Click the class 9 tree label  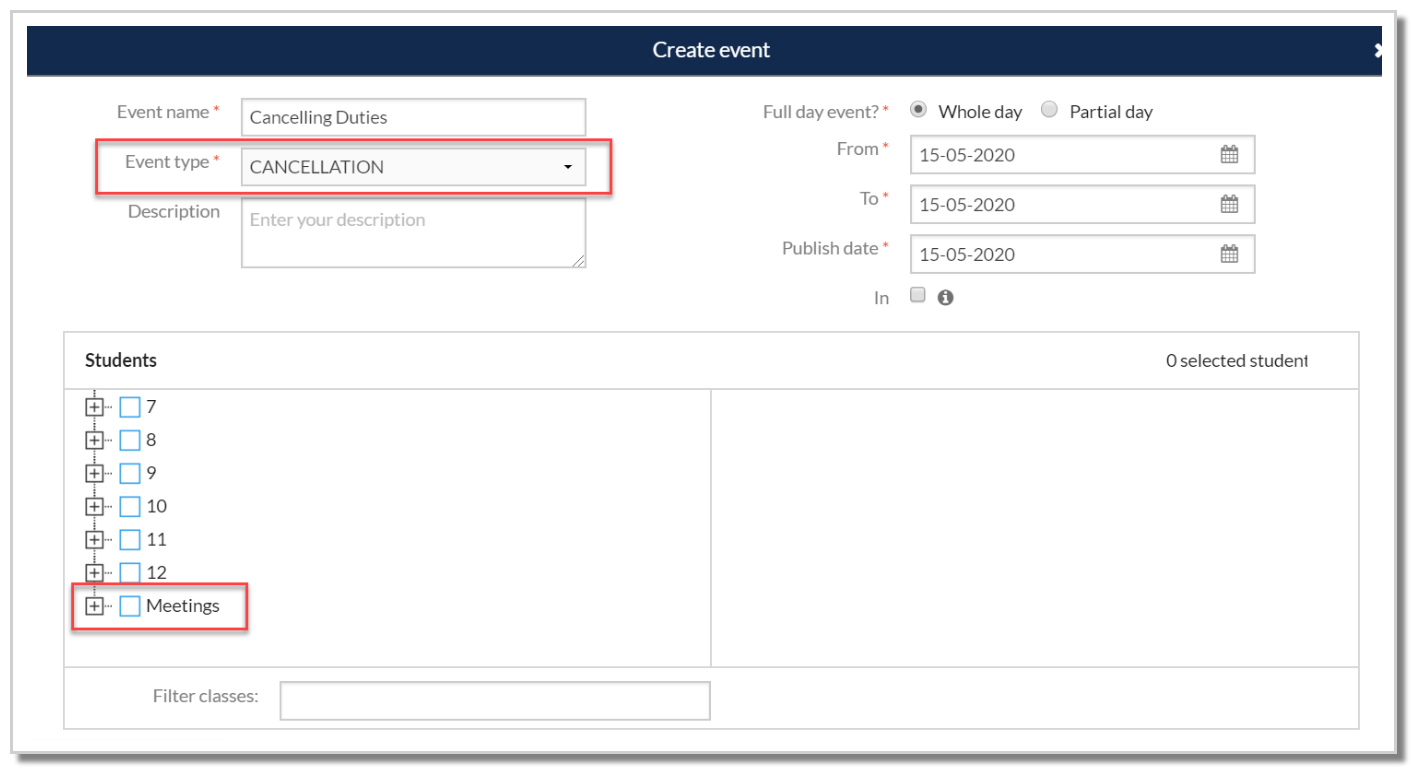[x=151, y=473]
